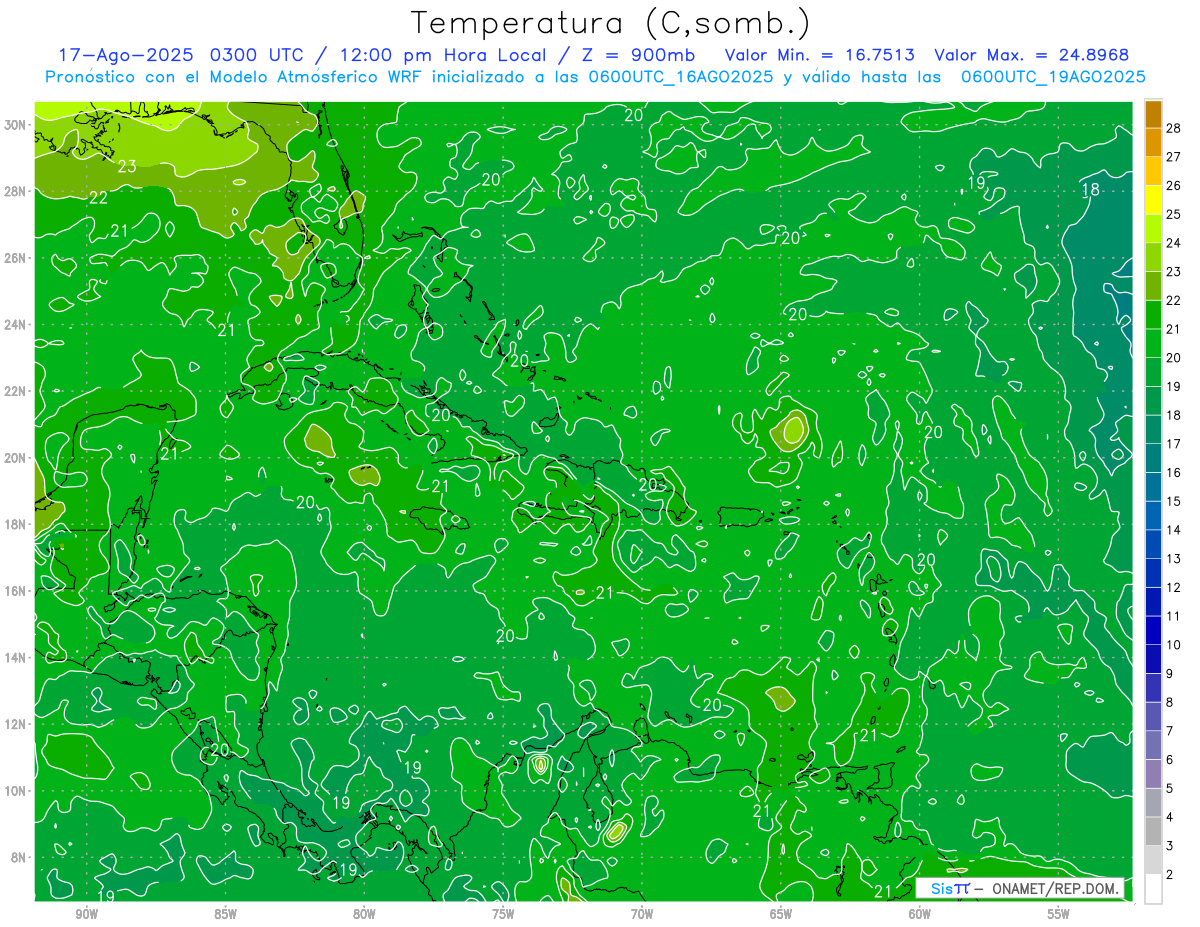Click the 'Temperatura (C,somb.)' chart title
1200x927 pixels.
click(x=610, y=24)
